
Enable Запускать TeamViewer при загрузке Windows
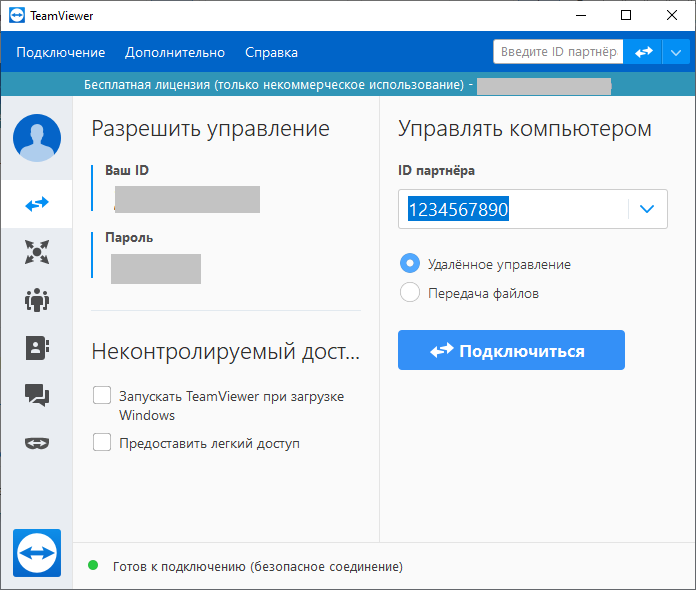(102, 395)
